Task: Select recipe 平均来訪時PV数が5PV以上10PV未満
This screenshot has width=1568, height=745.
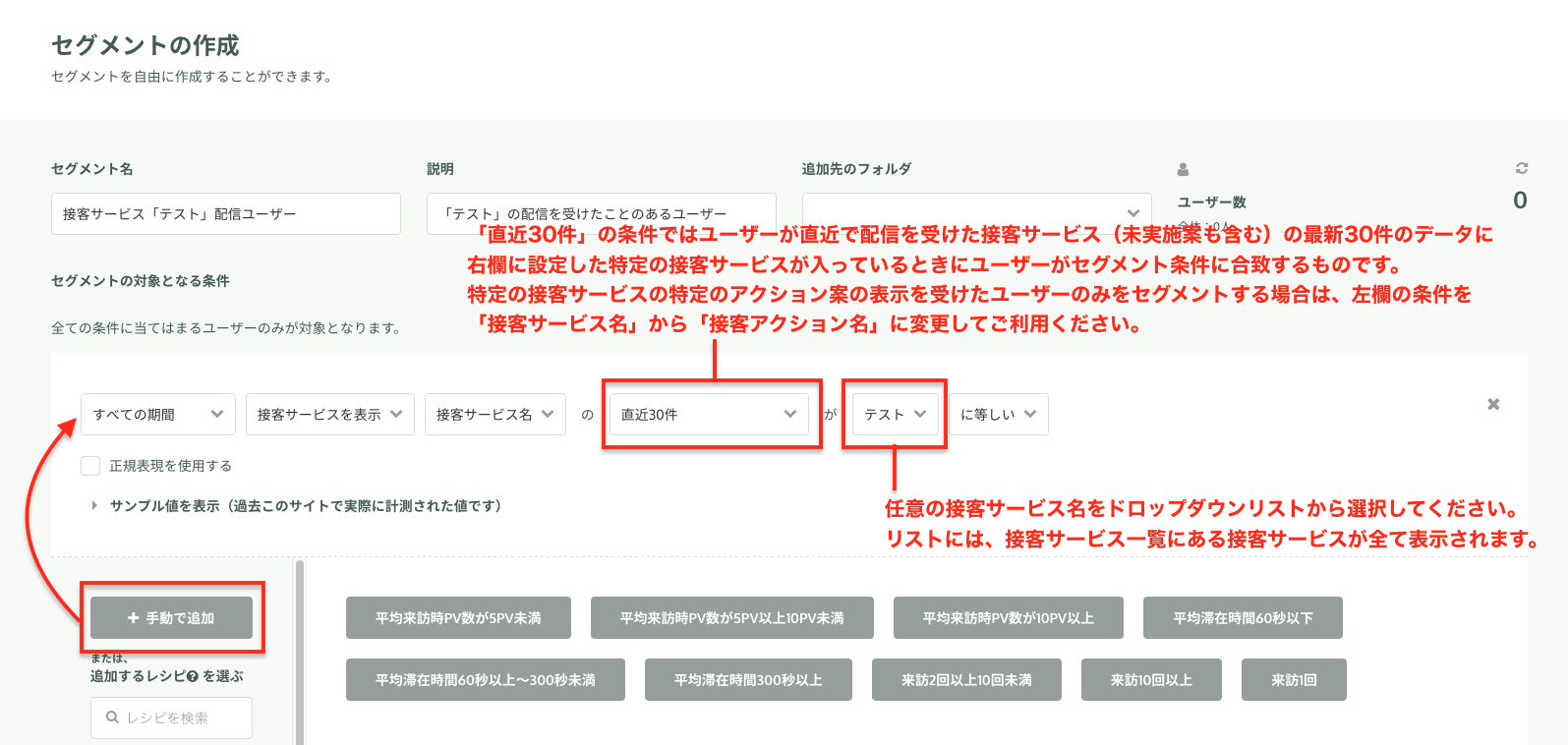Action: [732, 617]
